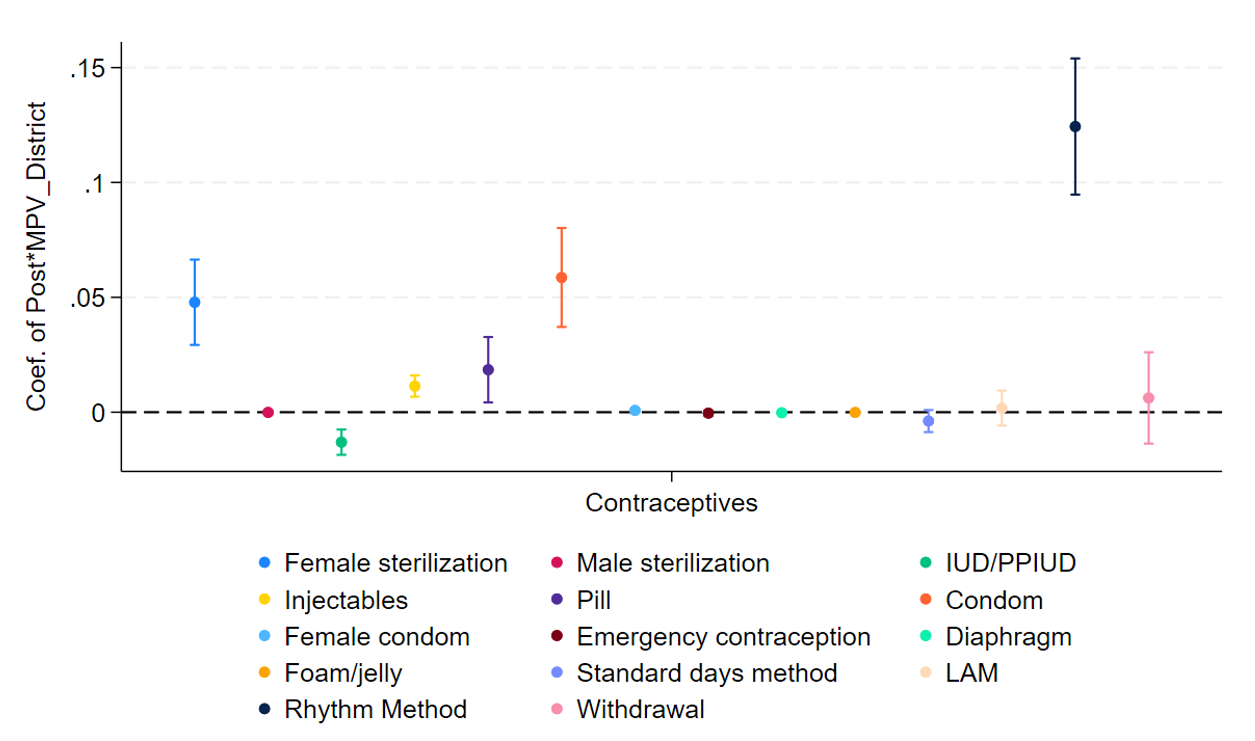Click the Withdrawal pink legend dot

point(557,710)
